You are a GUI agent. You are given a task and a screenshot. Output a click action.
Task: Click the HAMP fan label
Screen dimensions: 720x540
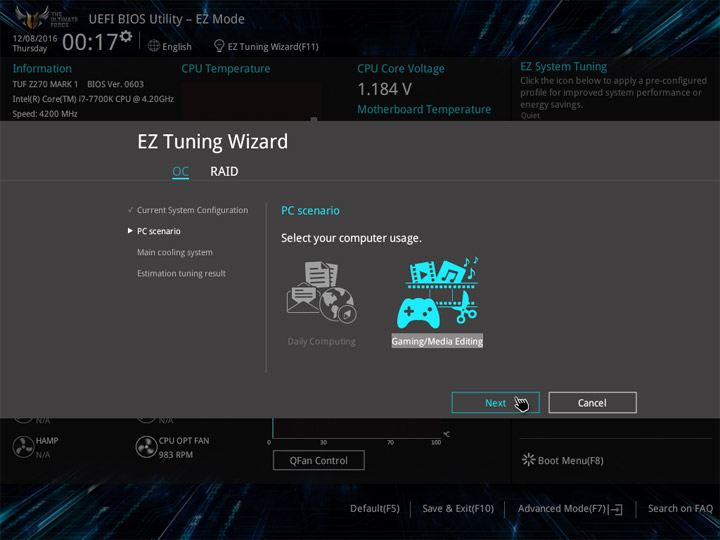[47, 440]
